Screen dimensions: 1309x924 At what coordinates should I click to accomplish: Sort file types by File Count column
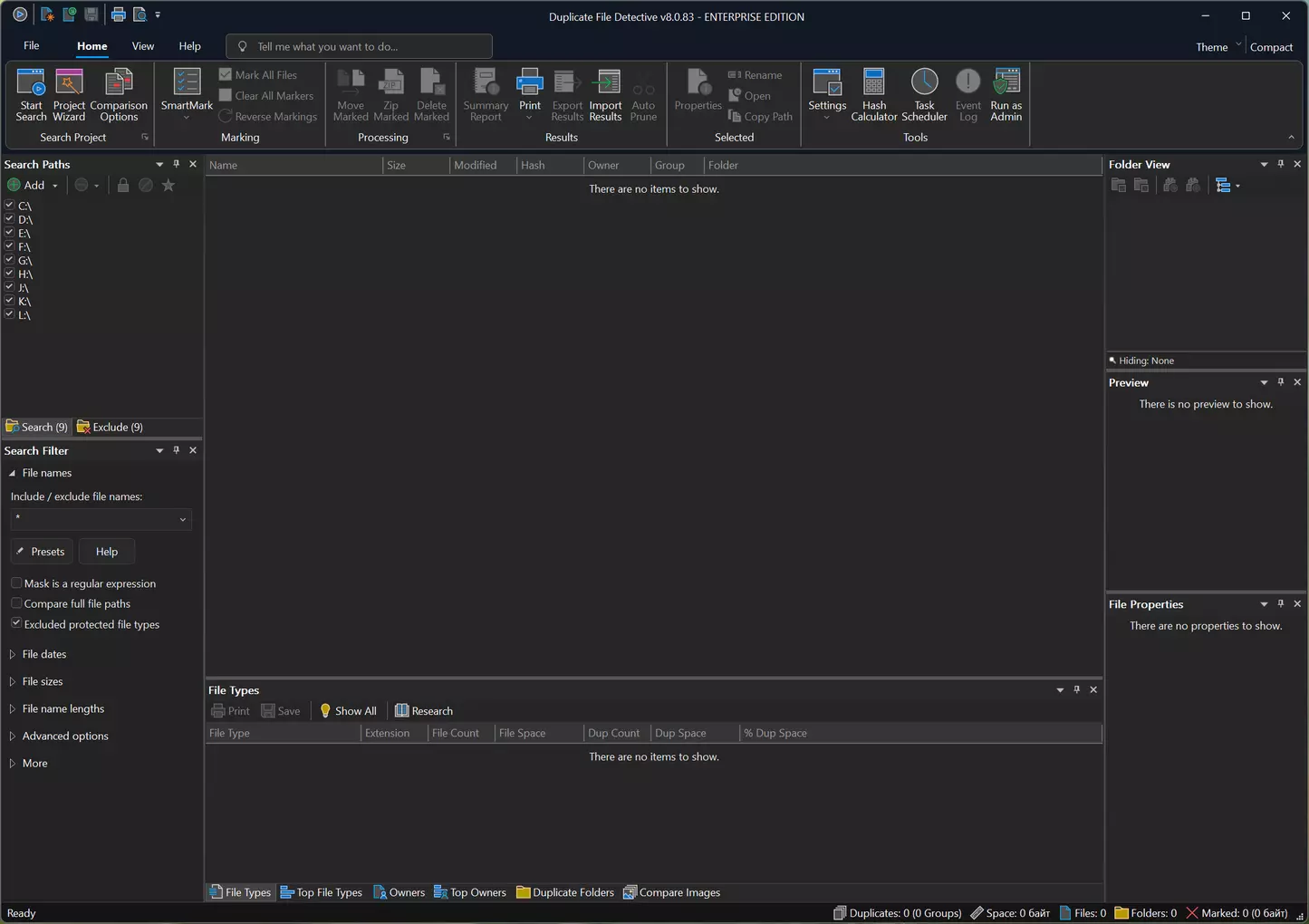pos(460,733)
